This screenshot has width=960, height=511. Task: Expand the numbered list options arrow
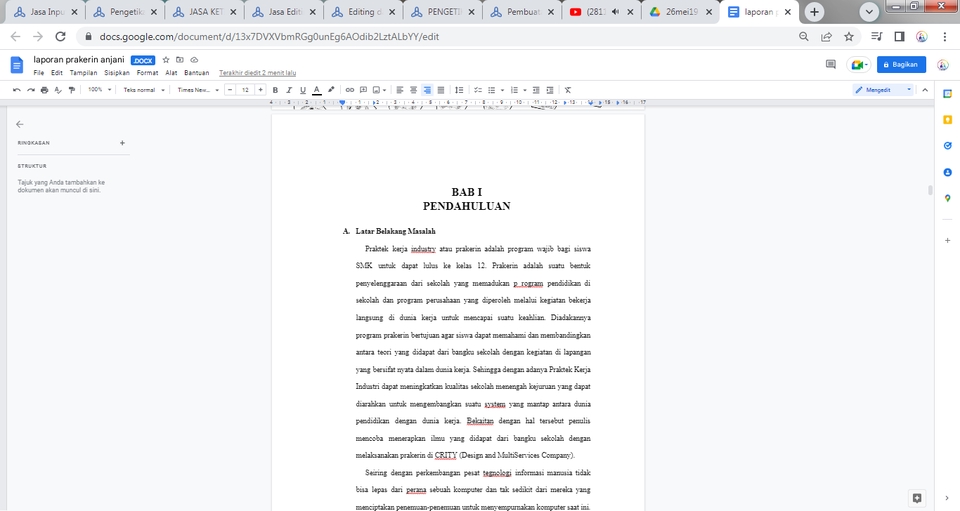(x=525, y=90)
